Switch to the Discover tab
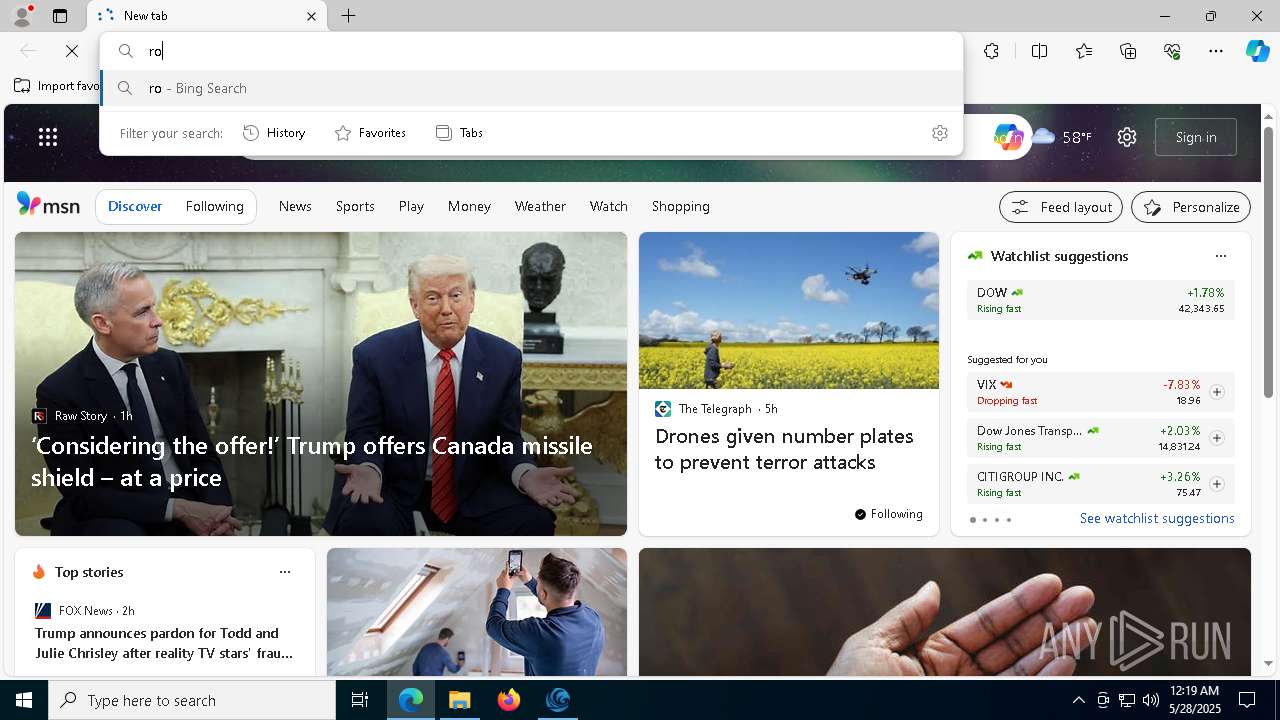The width and height of the screenshot is (1280, 720). (x=135, y=206)
